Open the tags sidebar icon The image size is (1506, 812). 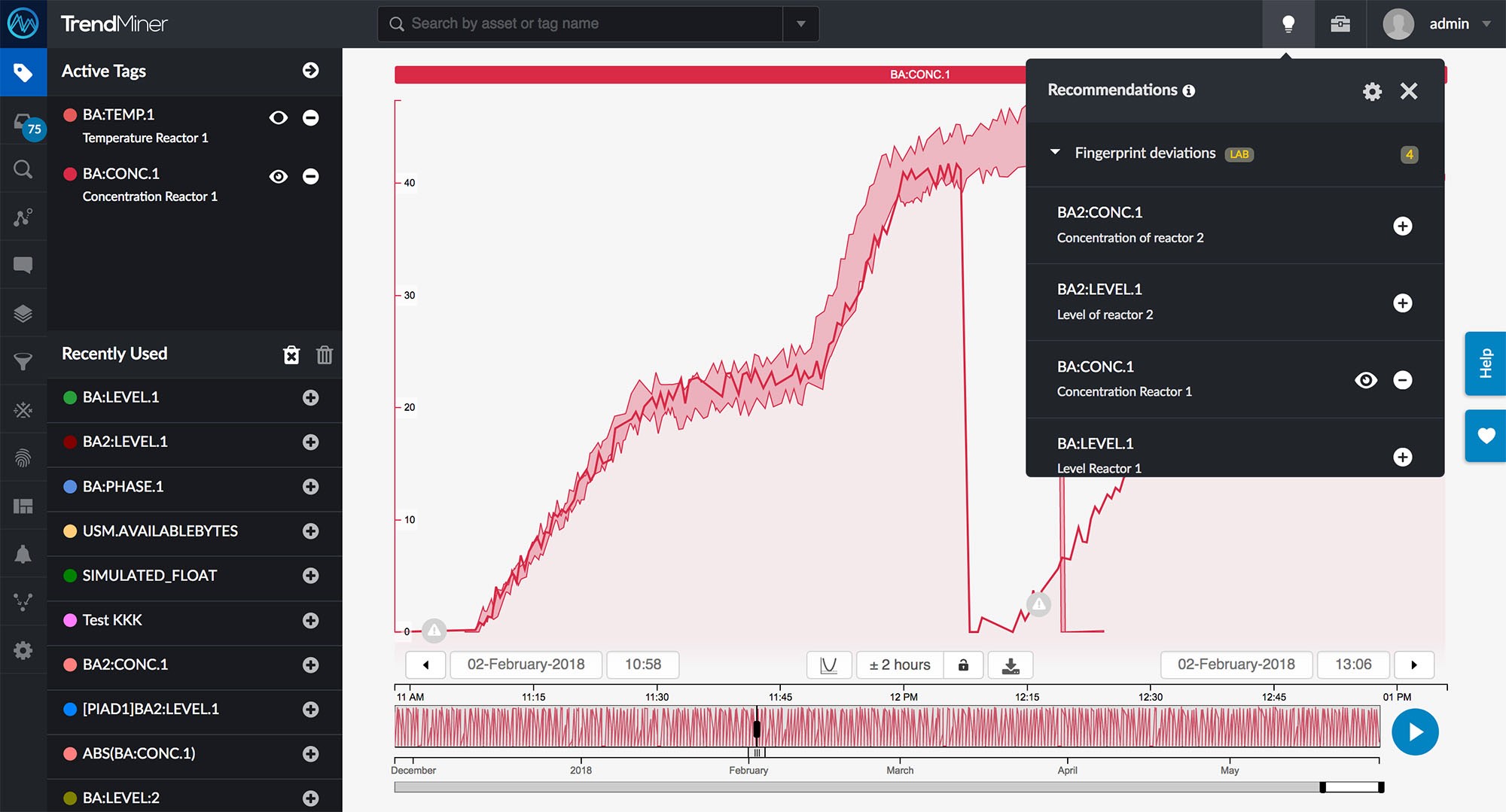click(x=23, y=72)
